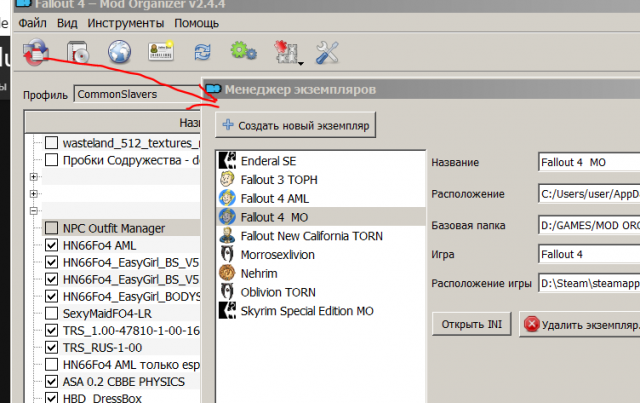This screenshot has width=640, height=403.
Task: Open the instance manager toolbar icon
Action: tap(36, 50)
